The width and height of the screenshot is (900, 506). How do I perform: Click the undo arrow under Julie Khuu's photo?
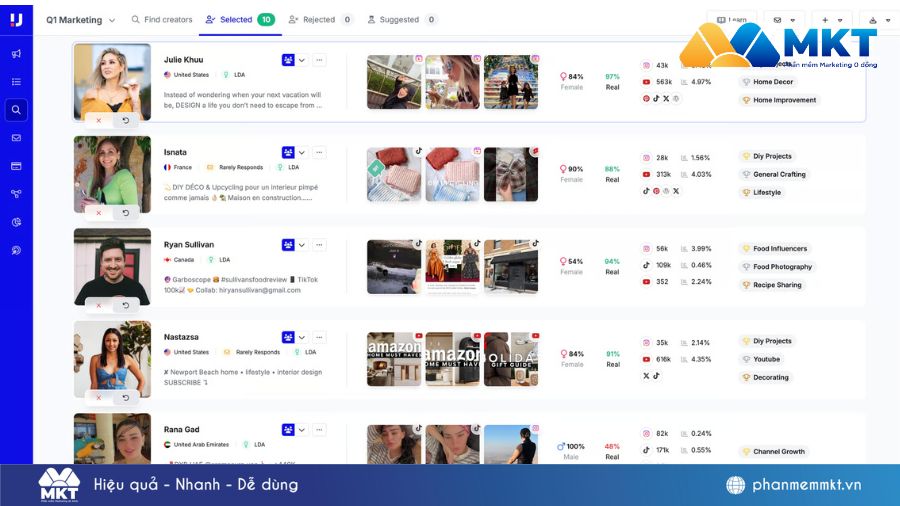pos(125,120)
